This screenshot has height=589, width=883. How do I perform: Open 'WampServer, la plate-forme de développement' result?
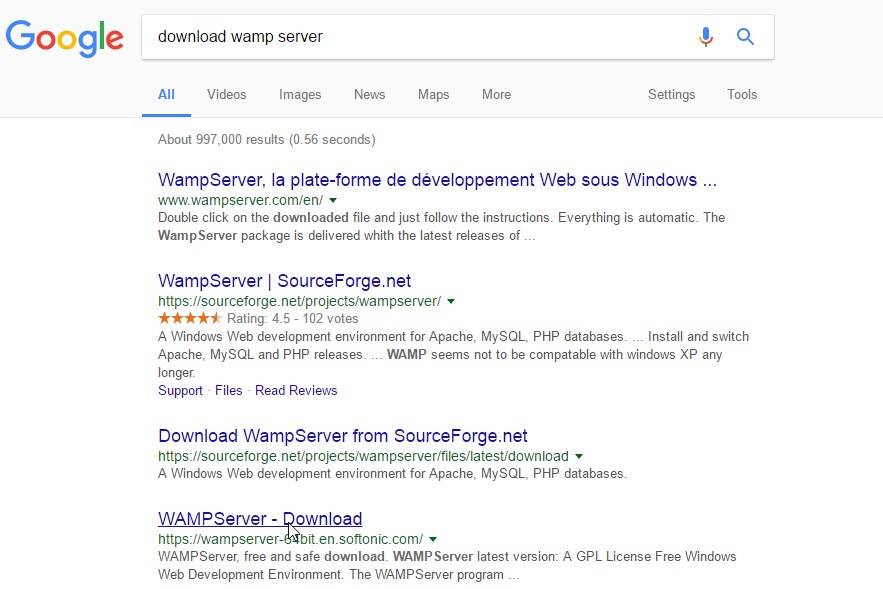pos(437,180)
